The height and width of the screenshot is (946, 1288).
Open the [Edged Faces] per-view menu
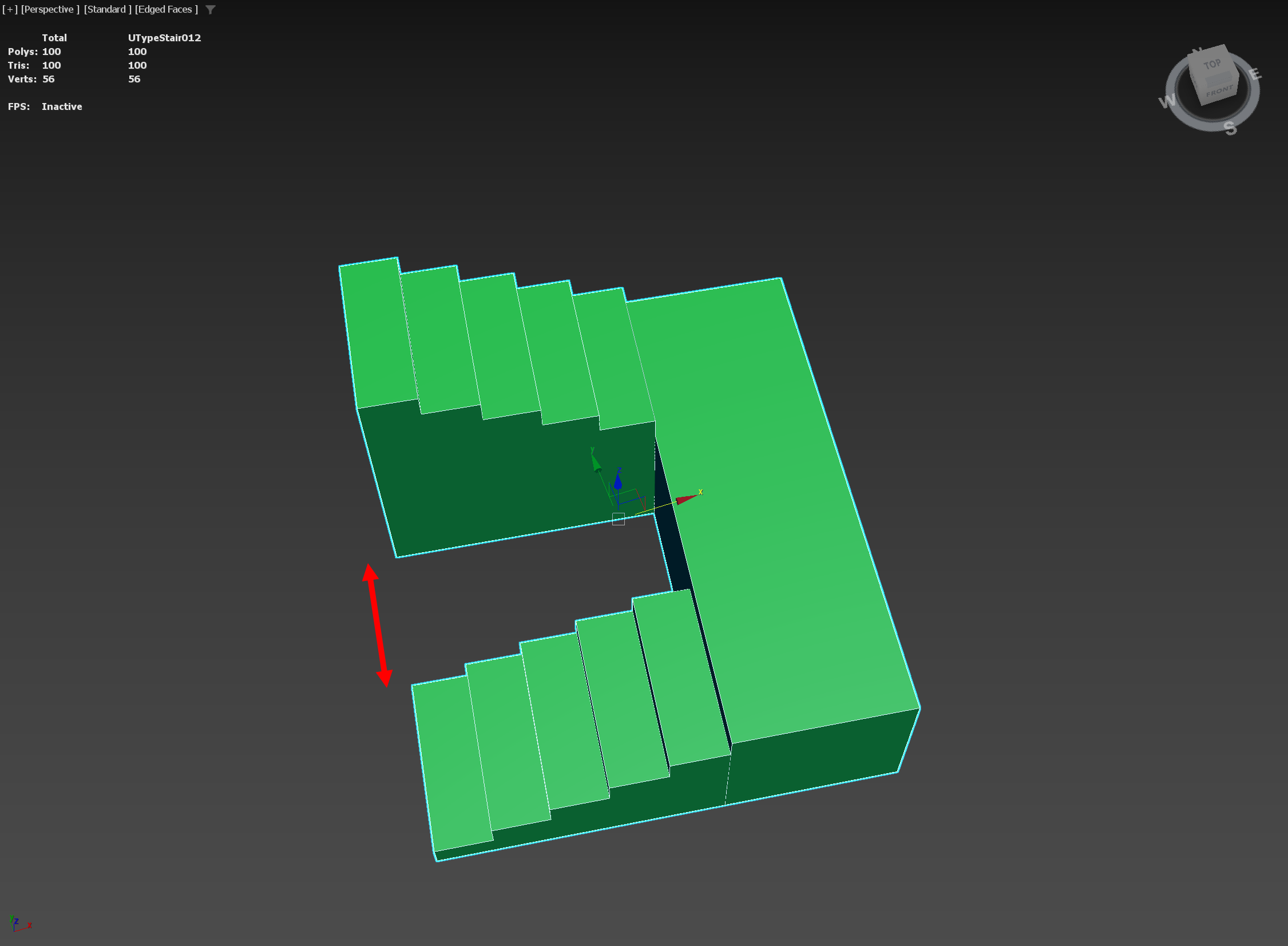tap(166, 10)
